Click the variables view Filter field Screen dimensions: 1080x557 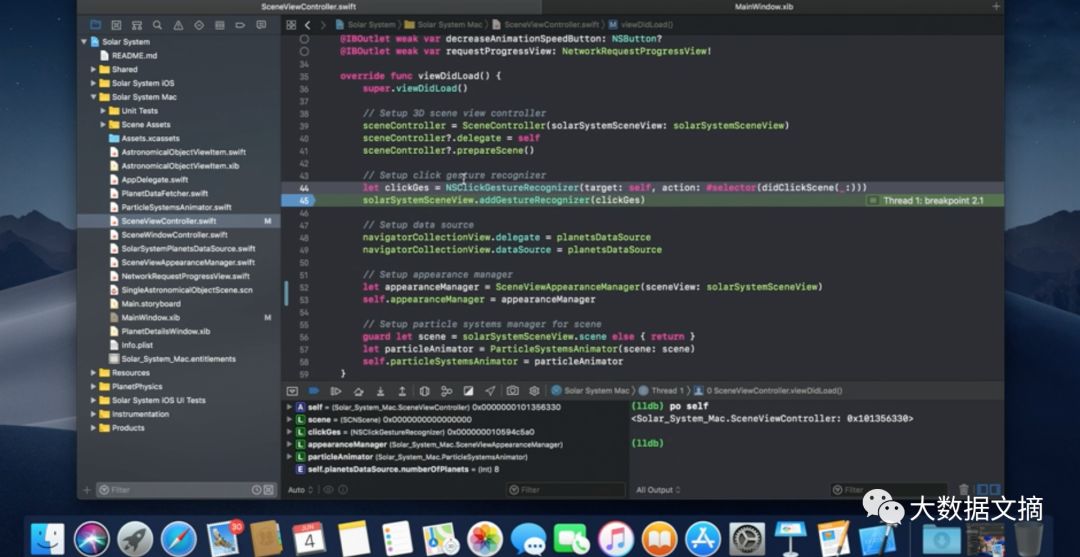tap(565, 490)
